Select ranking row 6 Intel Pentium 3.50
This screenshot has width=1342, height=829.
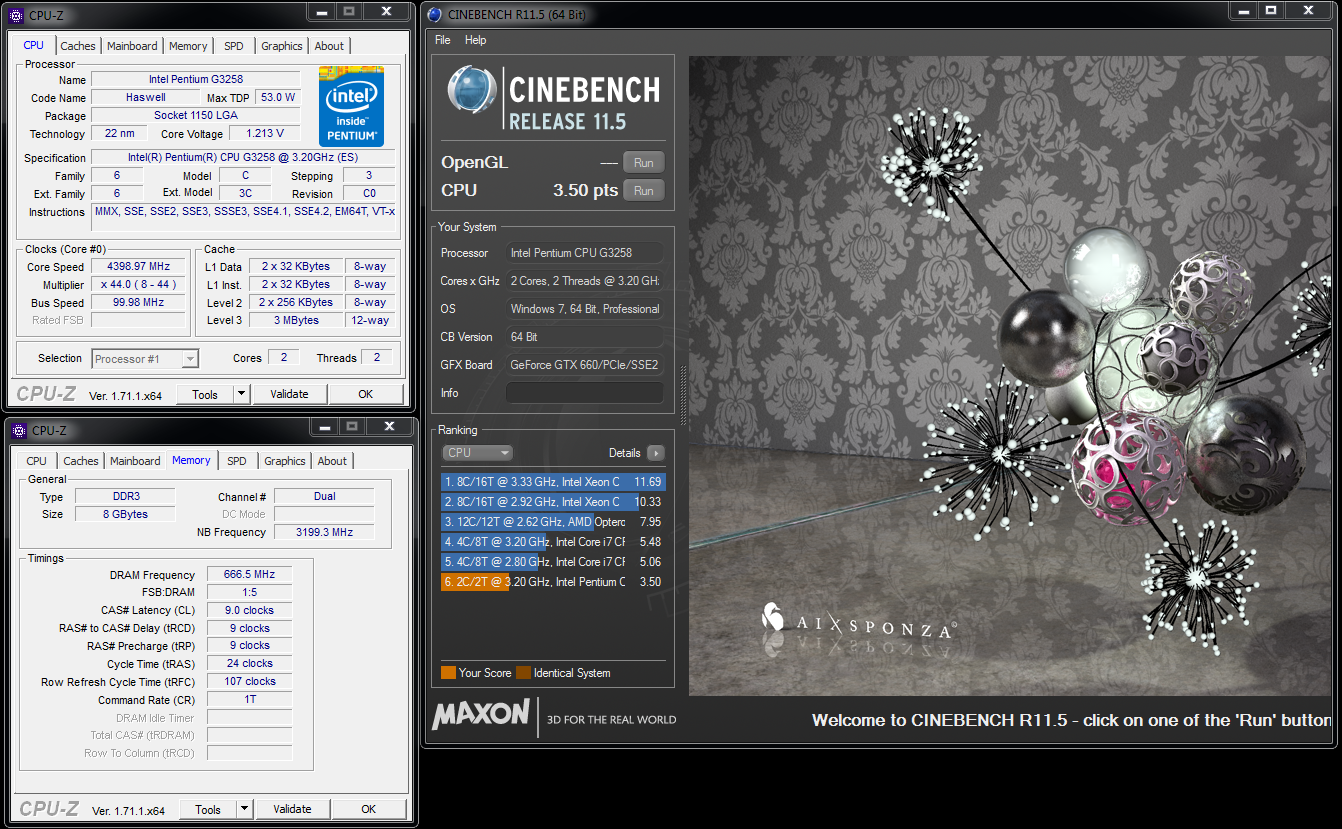[553, 582]
